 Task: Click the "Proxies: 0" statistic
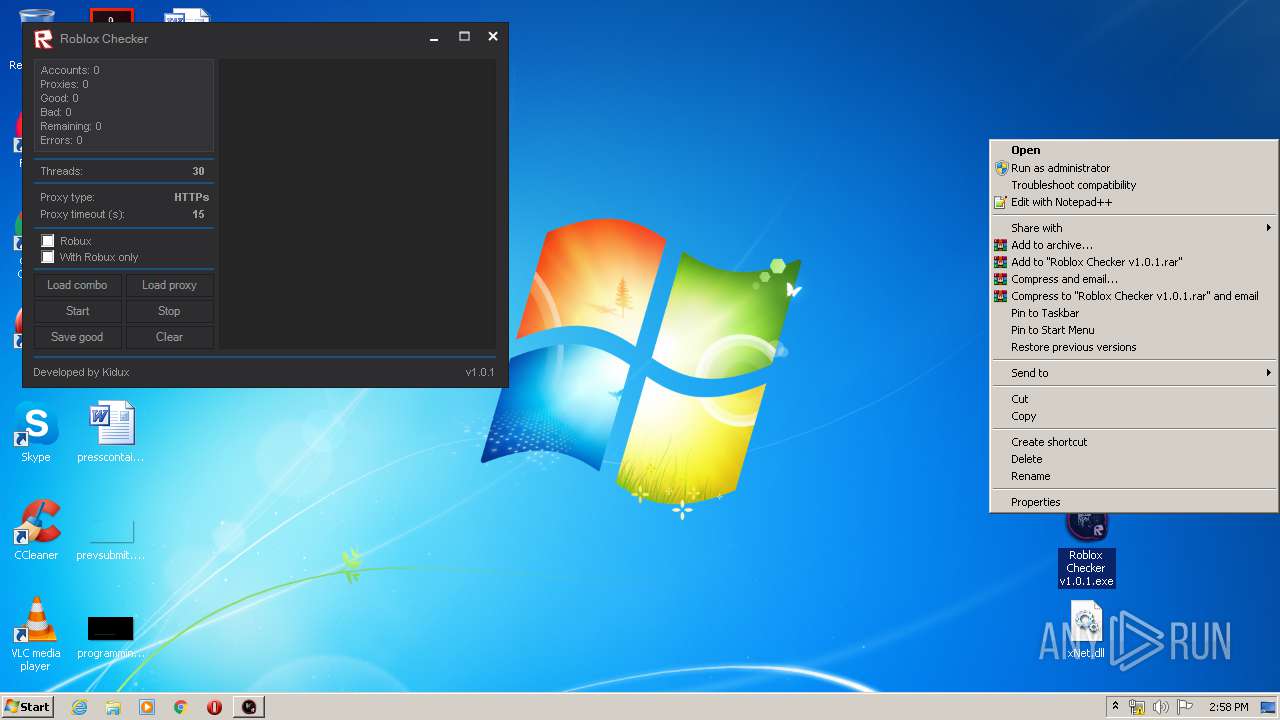click(x=64, y=84)
